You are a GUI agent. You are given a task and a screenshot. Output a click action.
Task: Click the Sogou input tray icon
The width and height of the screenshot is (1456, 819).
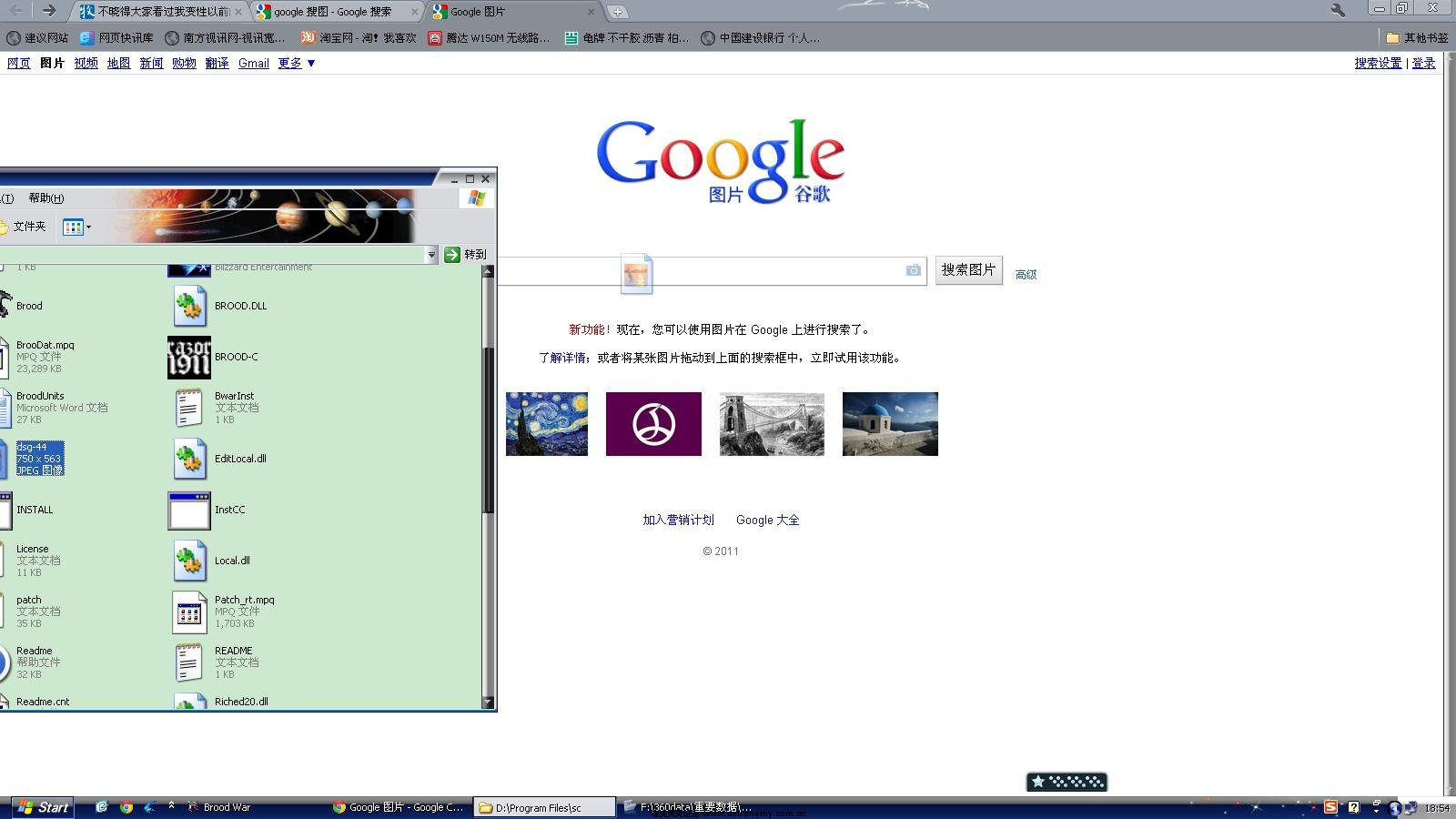(1330, 807)
